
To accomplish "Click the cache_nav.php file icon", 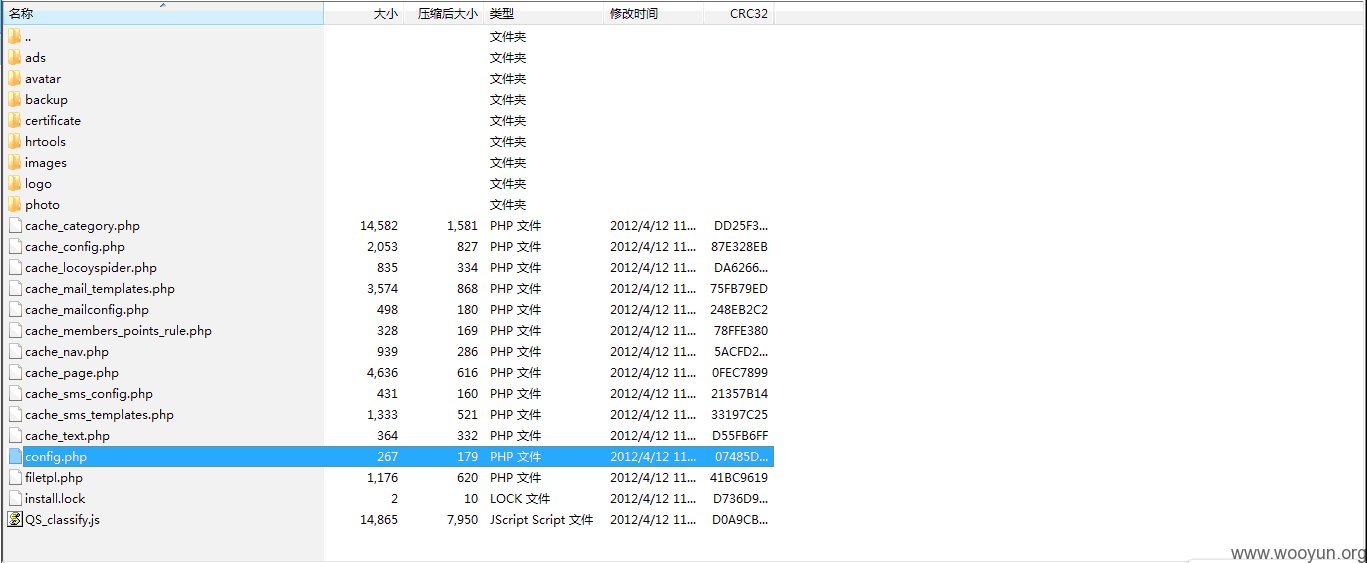I will pos(14,352).
